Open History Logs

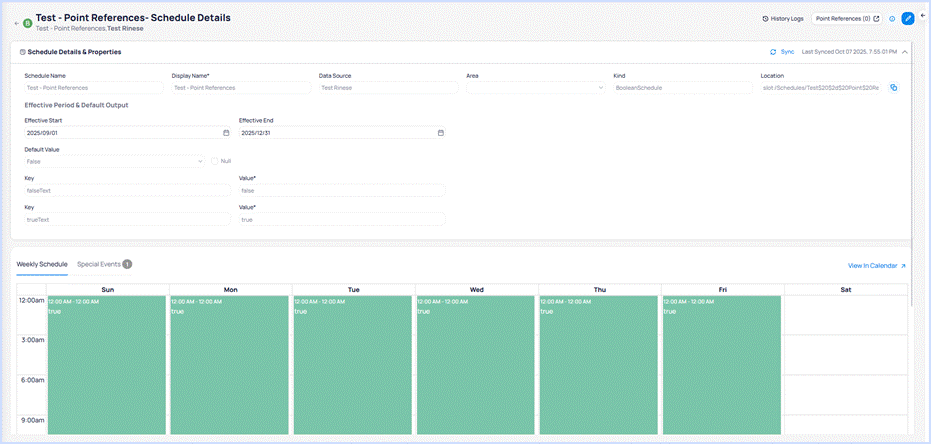click(x=782, y=18)
